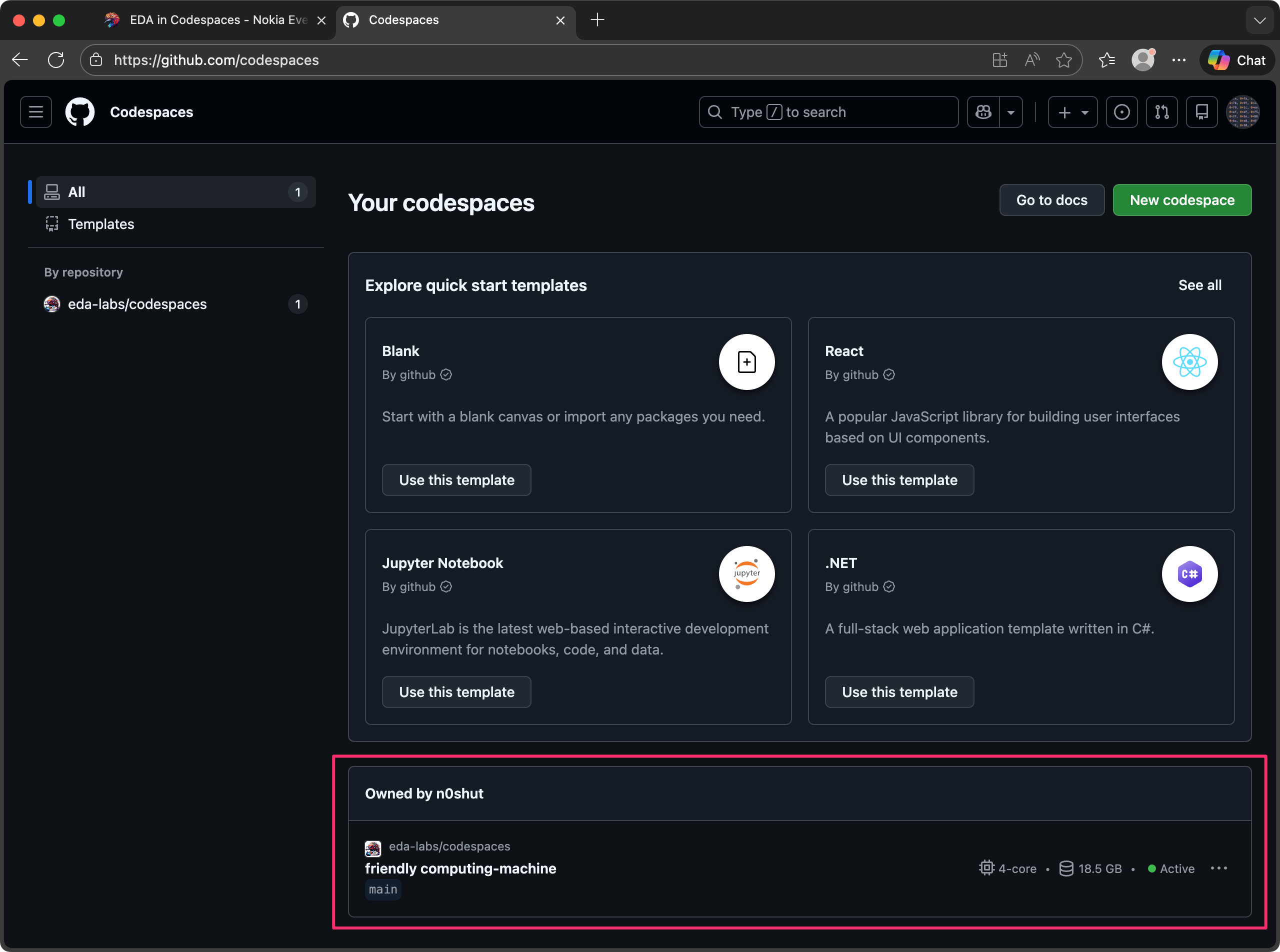Click the New codespace button
Image resolution: width=1280 pixels, height=952 pixels.
coord(1181,200)
